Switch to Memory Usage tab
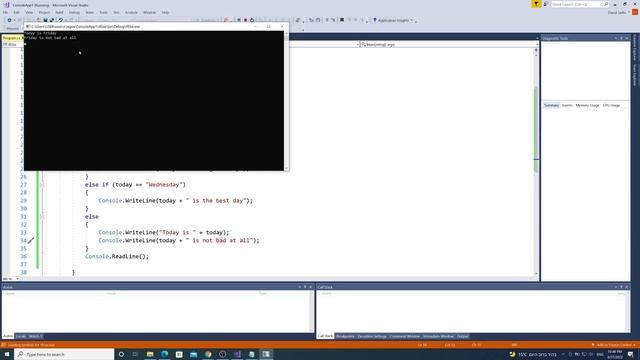 (x=587, y=105)
